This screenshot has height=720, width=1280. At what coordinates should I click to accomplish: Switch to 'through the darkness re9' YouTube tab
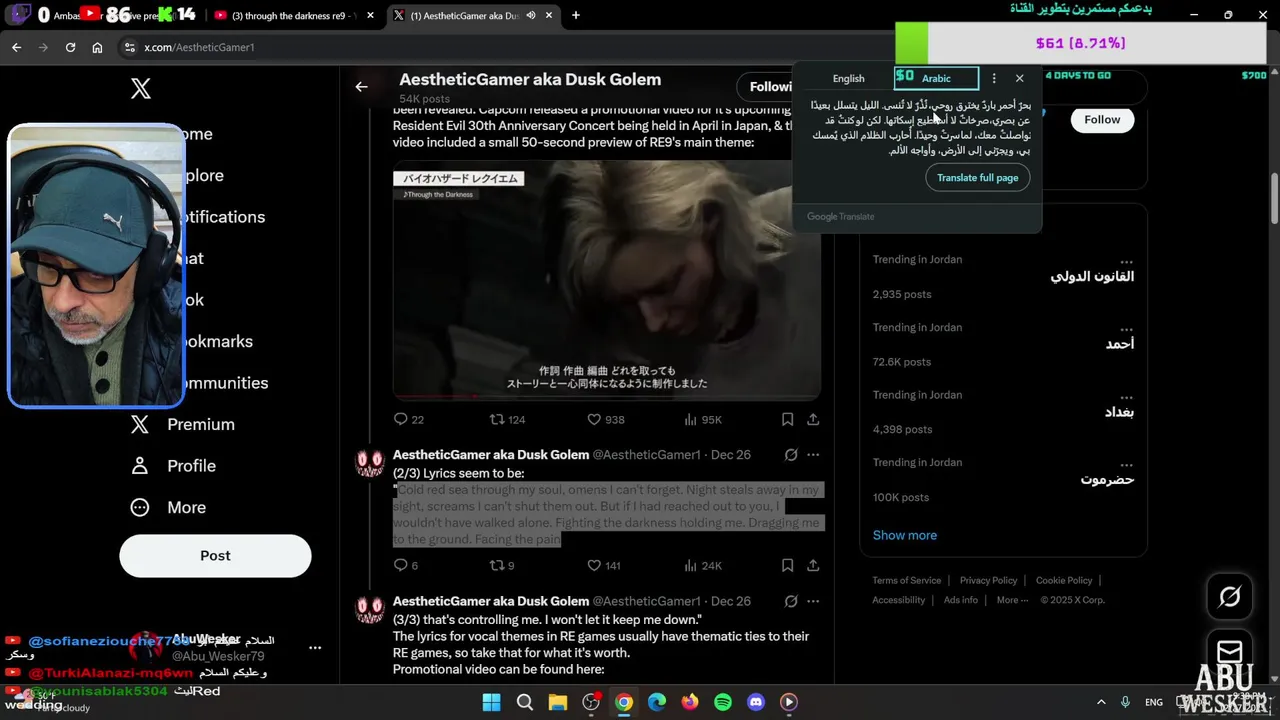click(x=293, y=15)
